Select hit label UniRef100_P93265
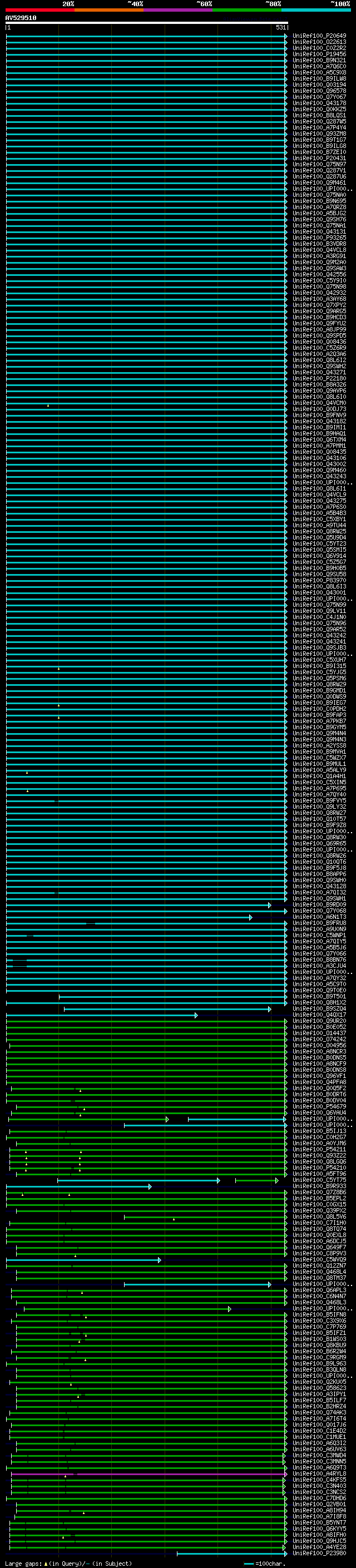This screenshot has height=1568, width=356. pyautogui.click(x=319, y=238)
